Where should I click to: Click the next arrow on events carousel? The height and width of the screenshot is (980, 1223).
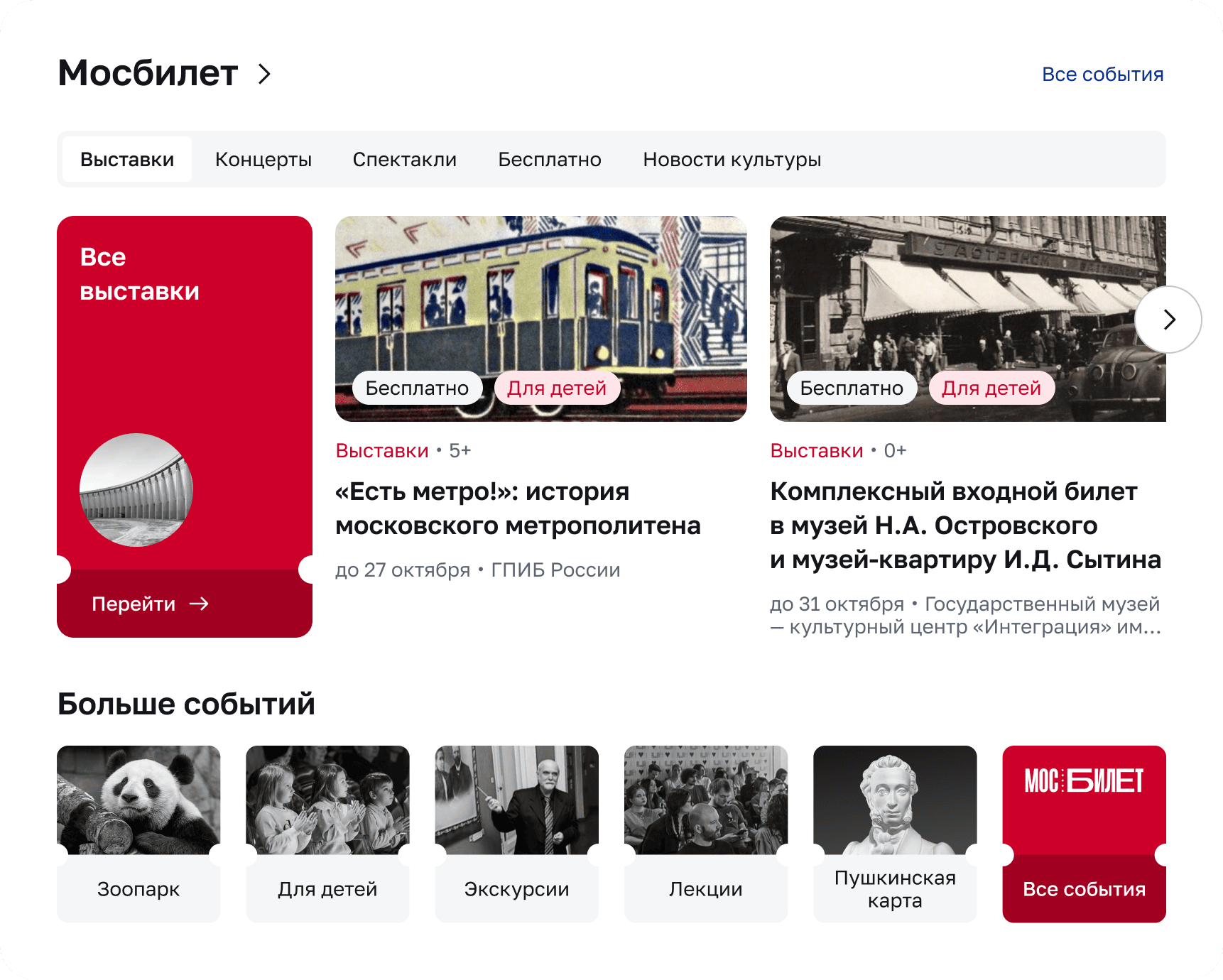click(1168, 320)
